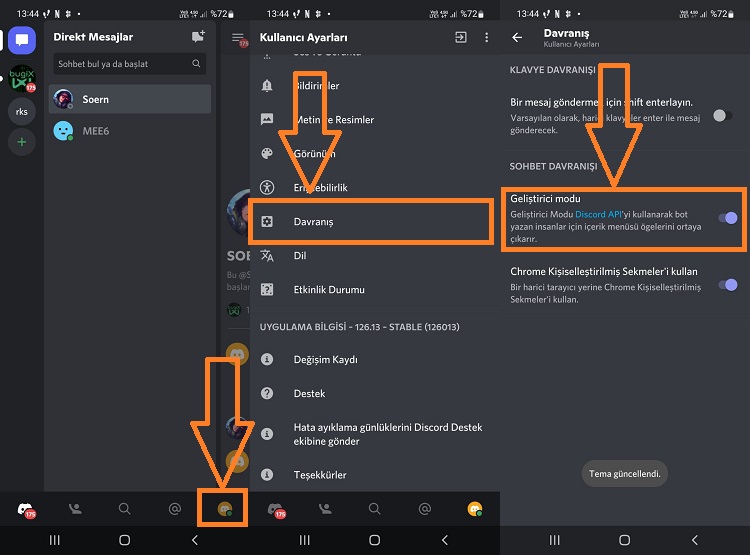
Task: Open the MEE6 conversation
Action: [130, 131]
